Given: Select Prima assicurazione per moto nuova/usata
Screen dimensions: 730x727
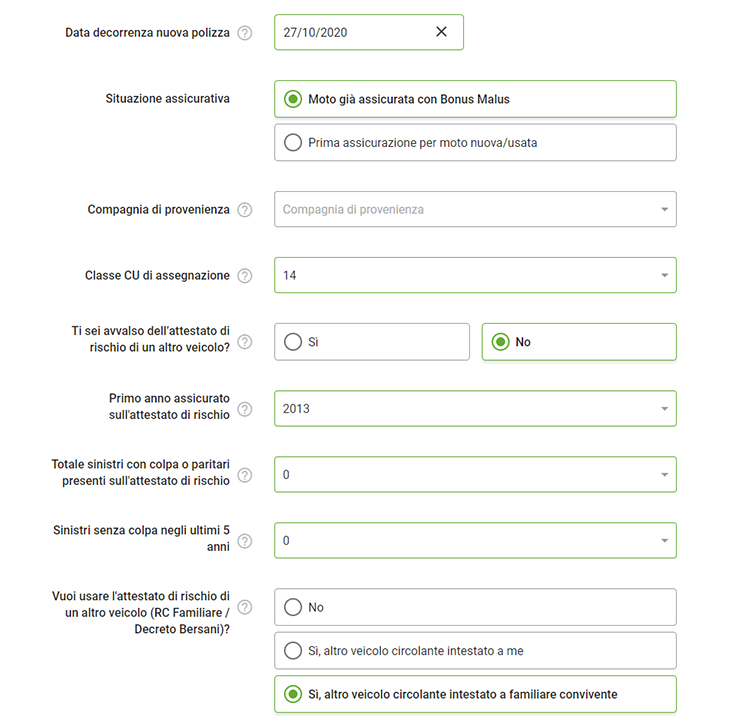Looking at the screenshot, I should click(293, 143).
